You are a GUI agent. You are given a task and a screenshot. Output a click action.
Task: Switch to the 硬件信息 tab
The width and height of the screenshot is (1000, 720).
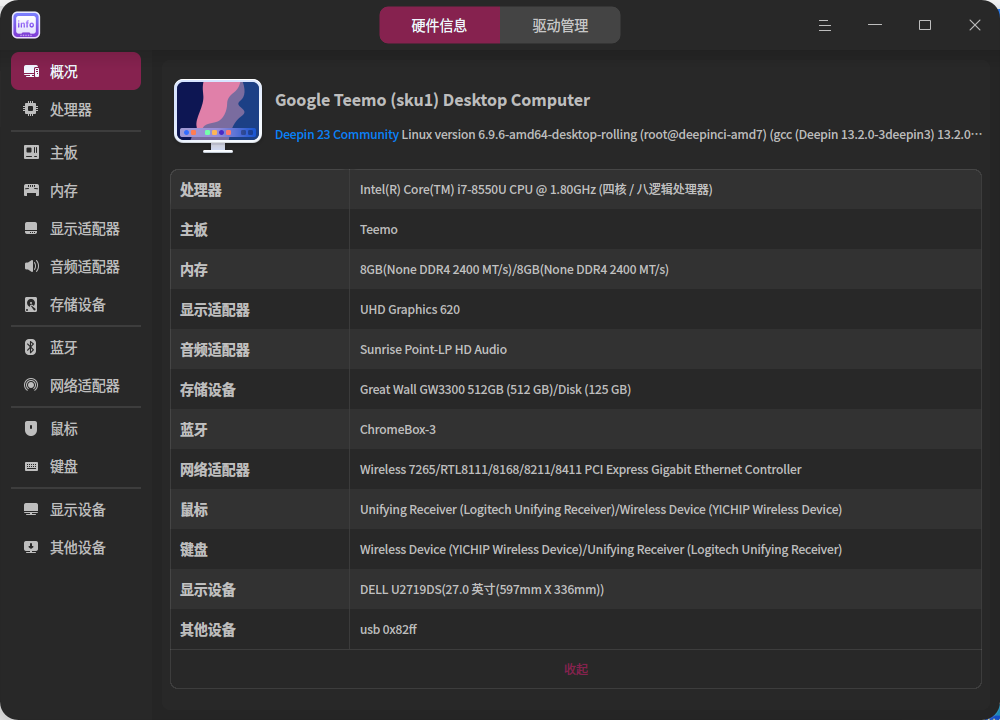(x=439, y=26)
